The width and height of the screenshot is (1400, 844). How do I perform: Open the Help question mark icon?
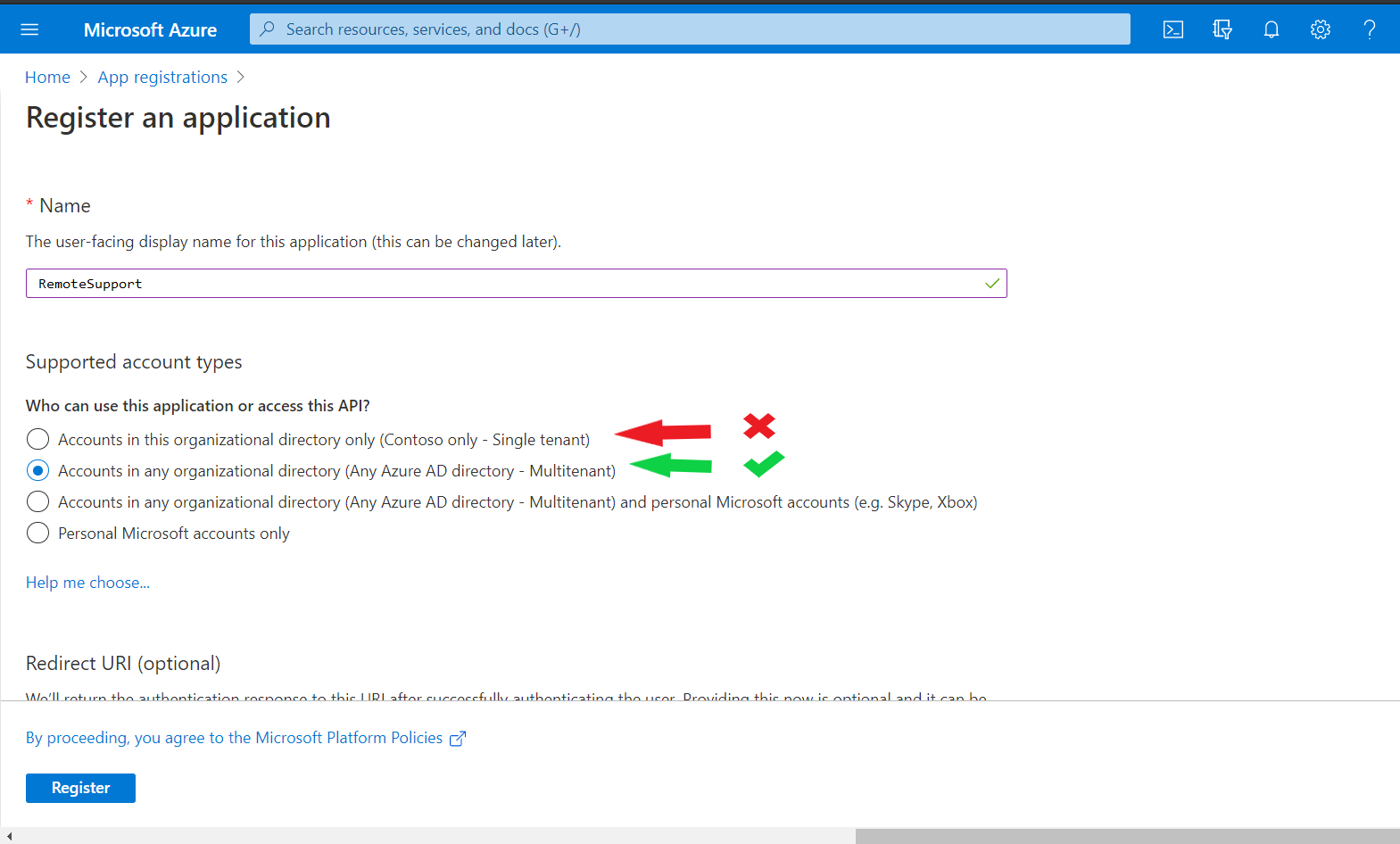pos(1370,29)
